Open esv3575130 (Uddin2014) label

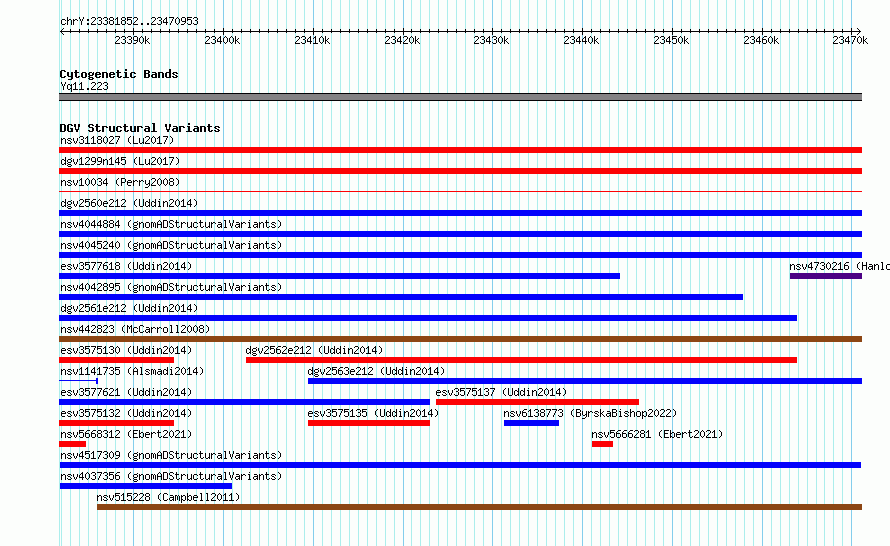(126, 350)
